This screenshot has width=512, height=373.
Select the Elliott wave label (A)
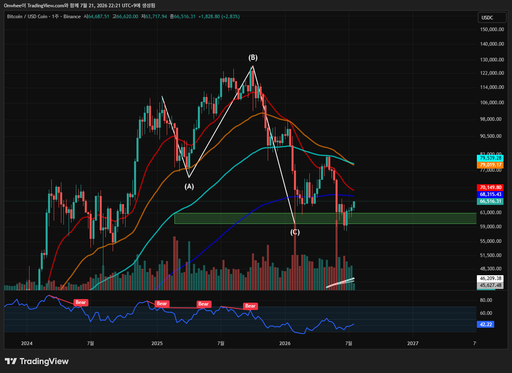click(x=189, y=186)
